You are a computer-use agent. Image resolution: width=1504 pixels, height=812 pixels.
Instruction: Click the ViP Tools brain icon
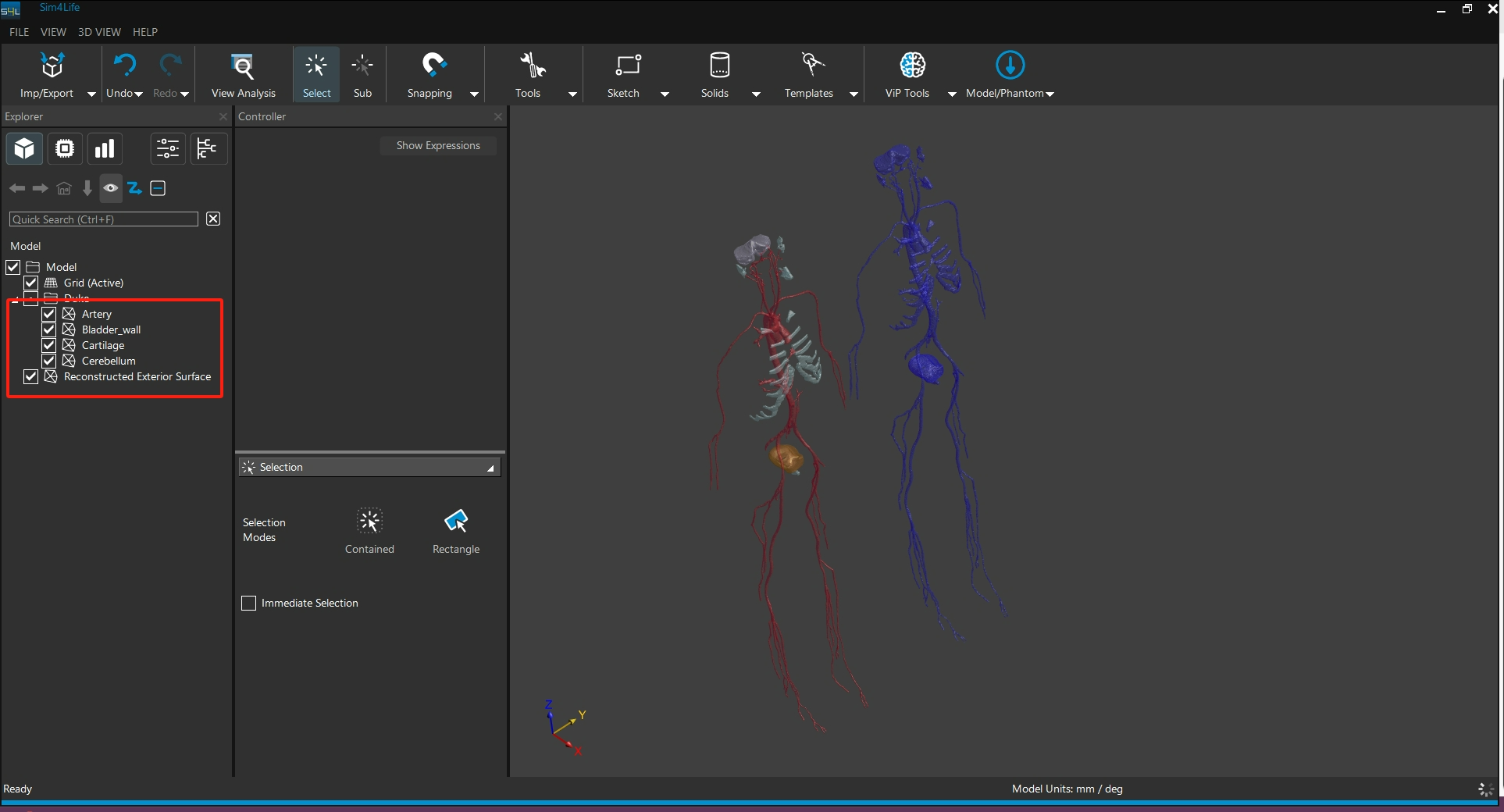(x=911, y=66)
